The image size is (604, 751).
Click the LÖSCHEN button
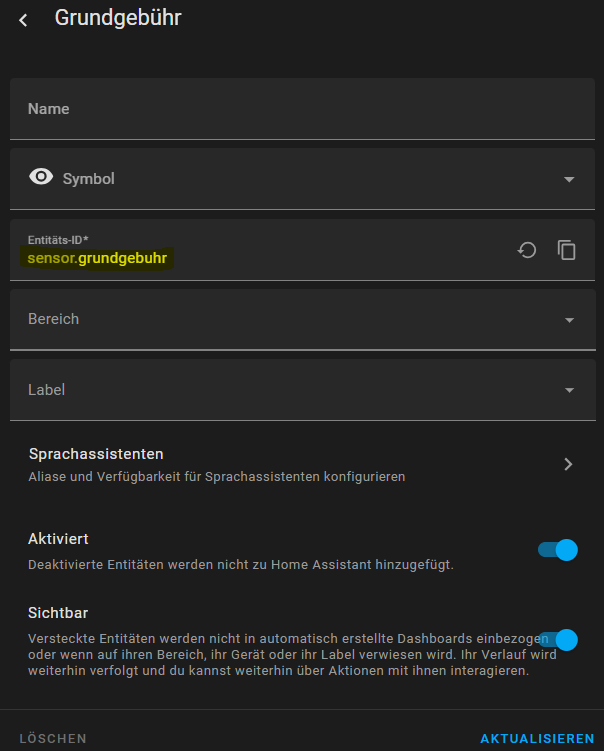point(53,739)
